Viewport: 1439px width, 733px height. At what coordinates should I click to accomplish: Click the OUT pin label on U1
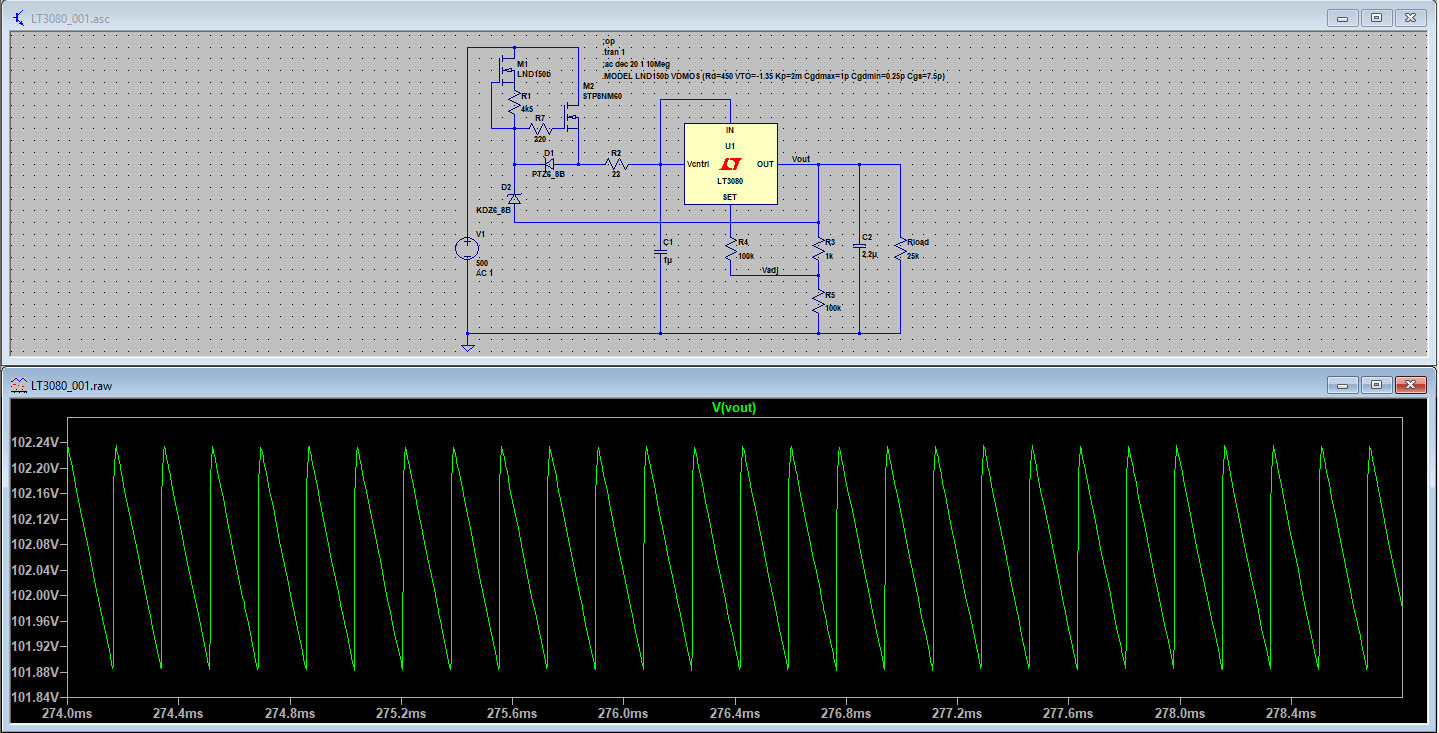(x=765, y=163)
